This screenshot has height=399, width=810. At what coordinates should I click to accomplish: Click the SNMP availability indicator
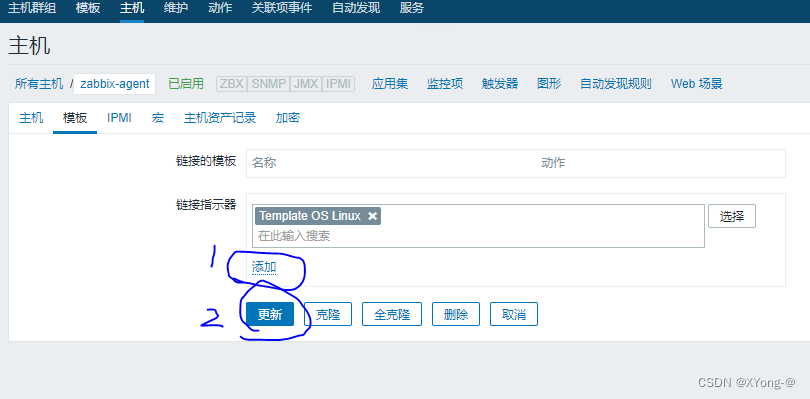tap(269, 84)
